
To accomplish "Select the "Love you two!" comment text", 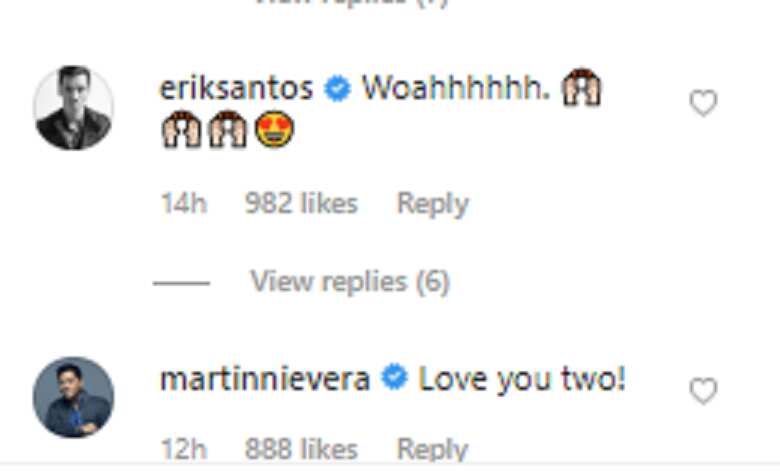I will click(x=522, y=380).
